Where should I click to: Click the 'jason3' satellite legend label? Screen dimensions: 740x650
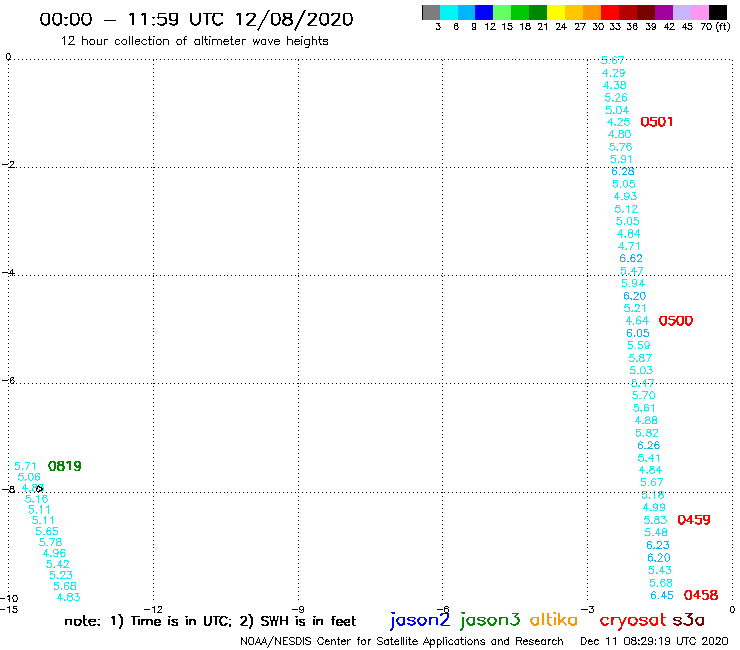490,620
